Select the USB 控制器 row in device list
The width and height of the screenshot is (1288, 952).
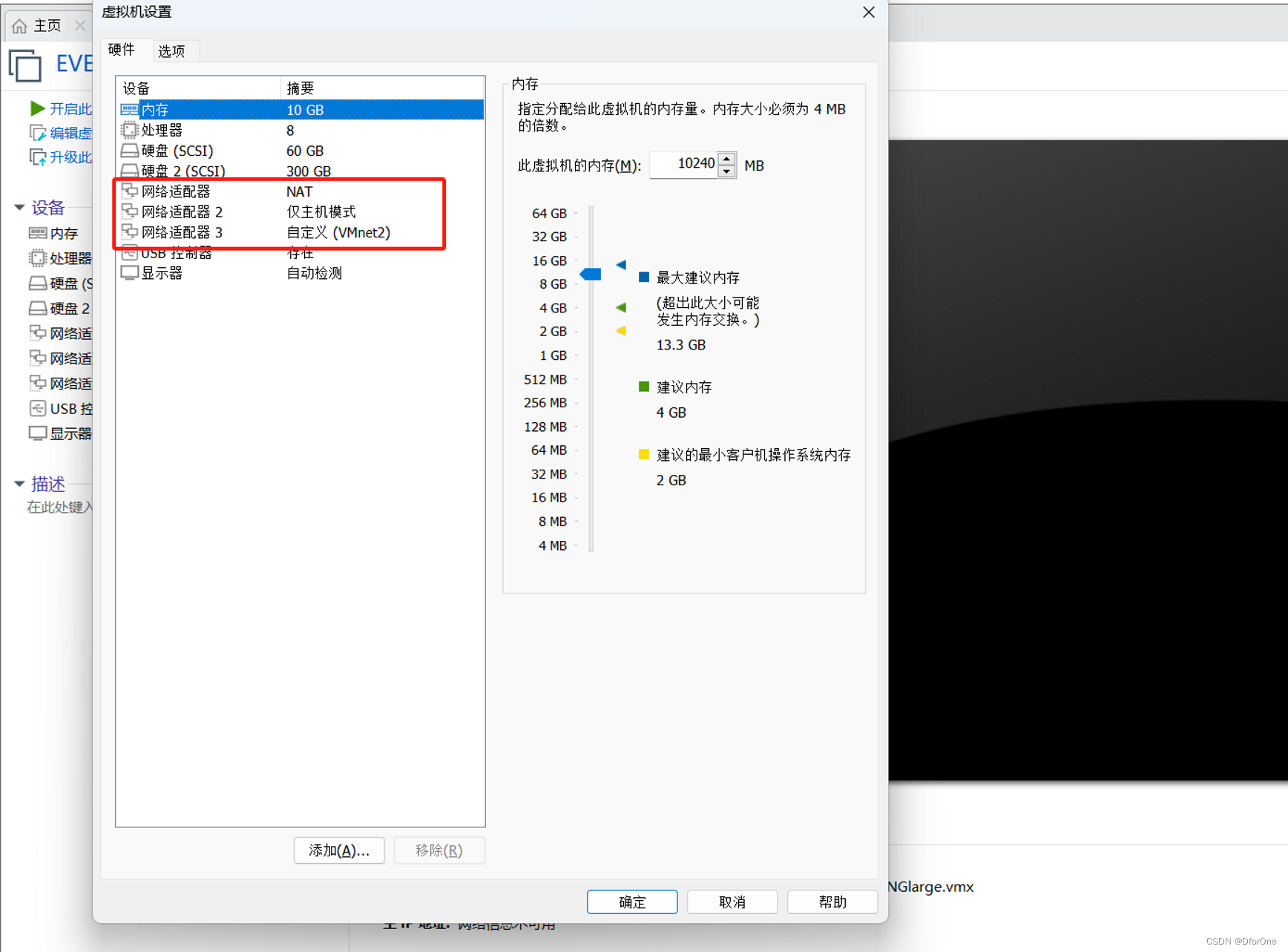[300, 253]
